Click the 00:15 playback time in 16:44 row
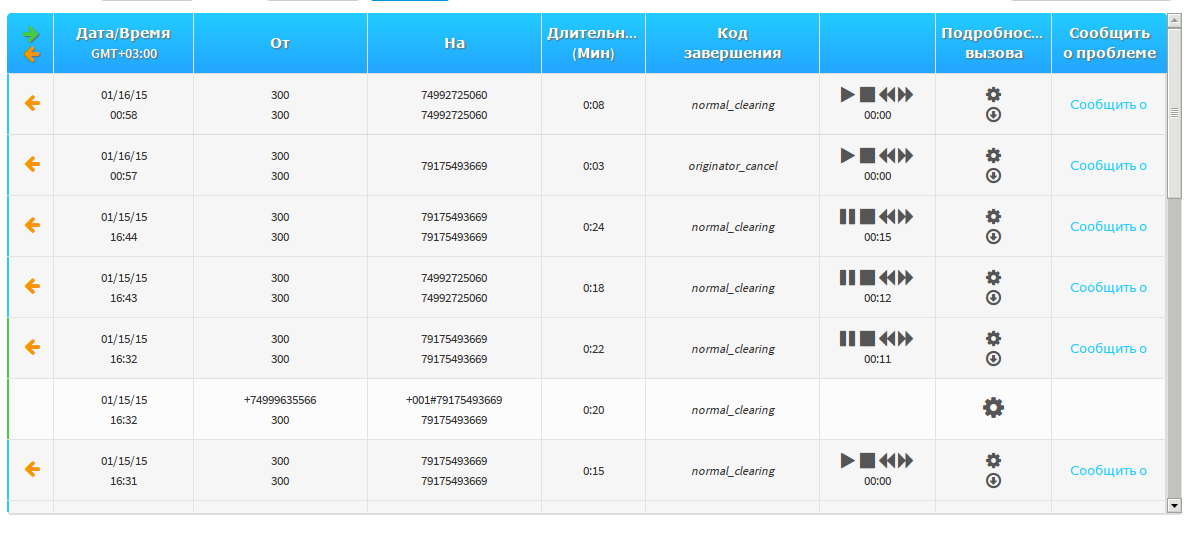The image size is (1193, 538). click(x=877, y=237)
